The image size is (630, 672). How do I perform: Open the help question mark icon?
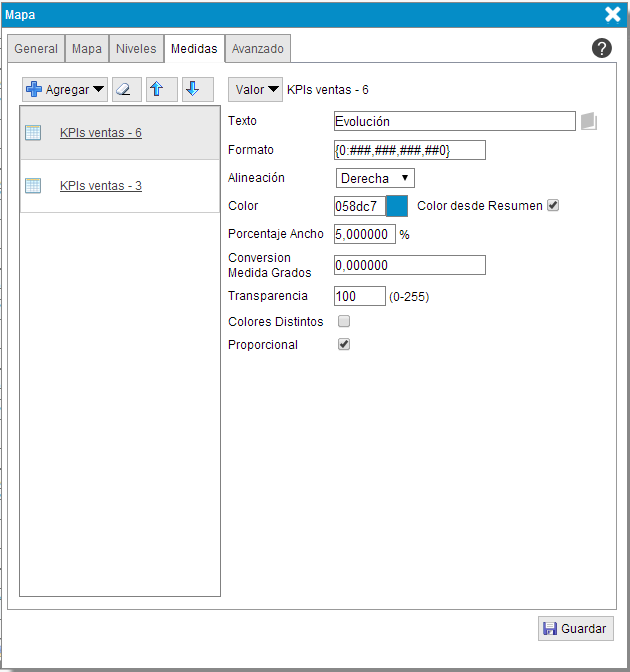(x=602, y=48)
